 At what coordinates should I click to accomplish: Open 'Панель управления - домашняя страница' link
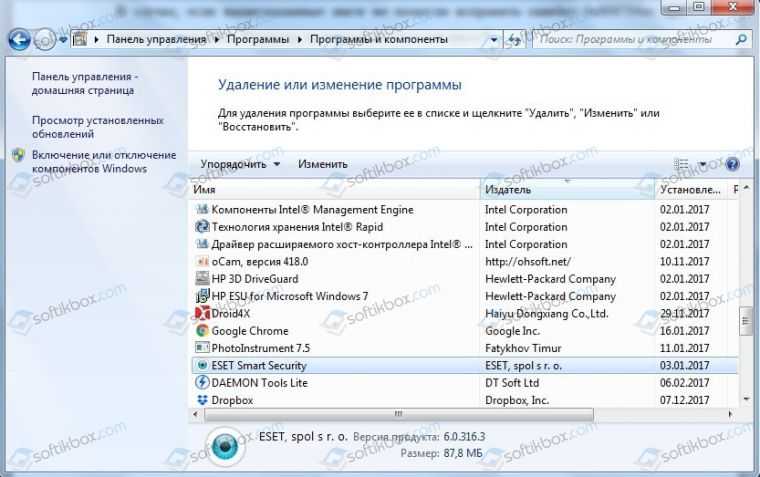coord(85,83)
